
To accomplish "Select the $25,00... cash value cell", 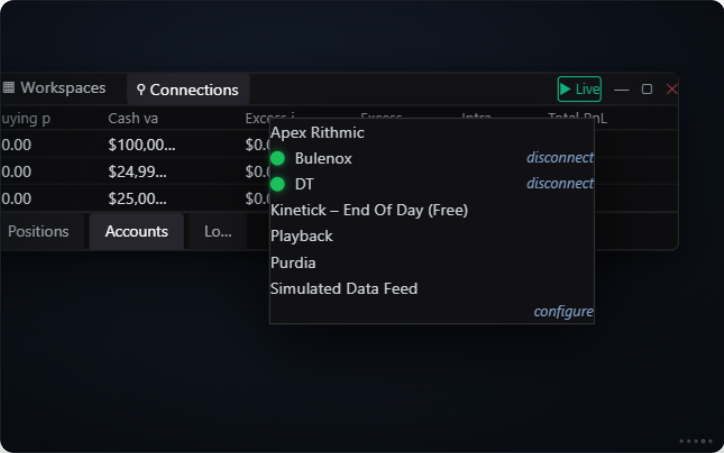I will coord(138,199).
